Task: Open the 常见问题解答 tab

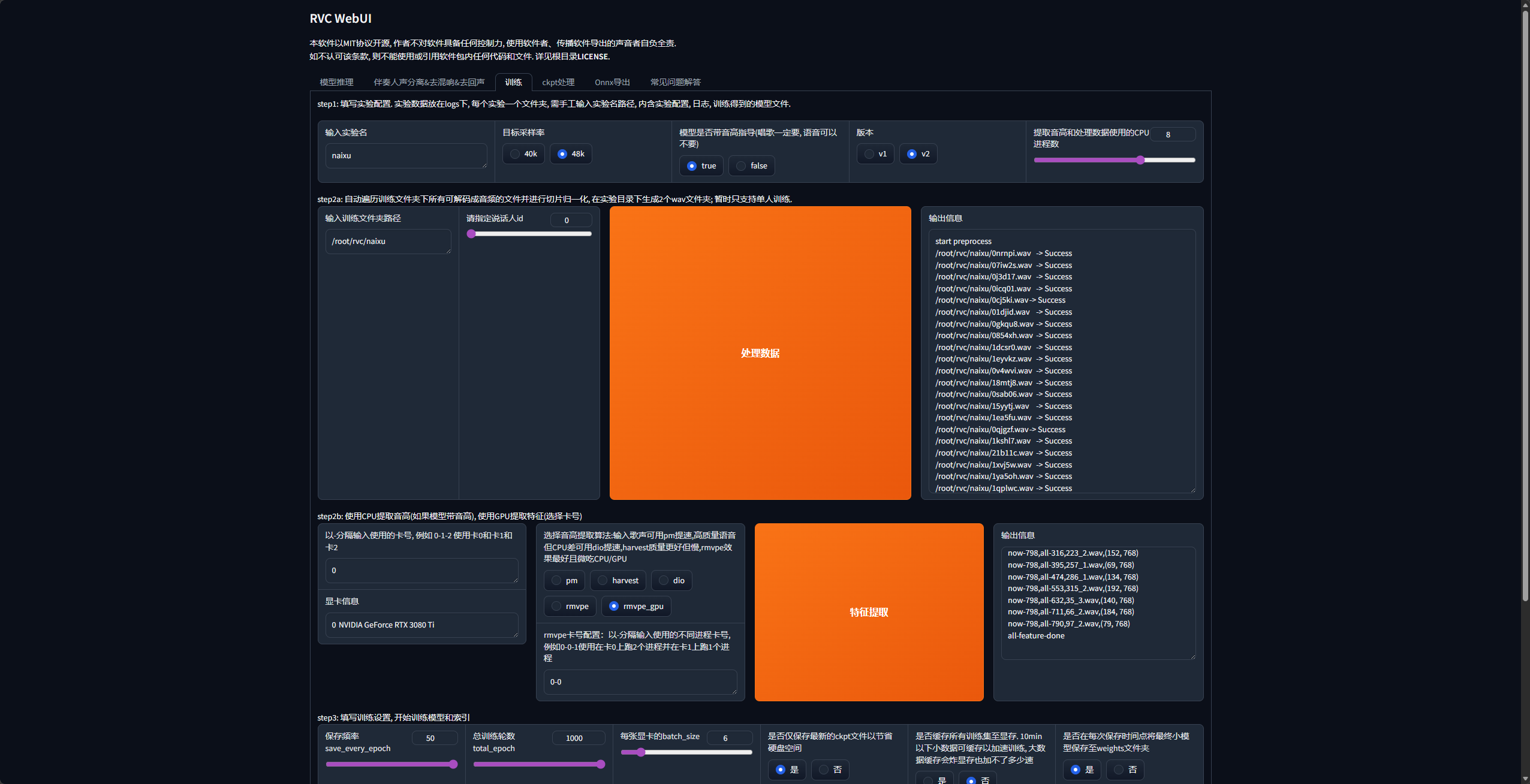Action: (675, 82)
